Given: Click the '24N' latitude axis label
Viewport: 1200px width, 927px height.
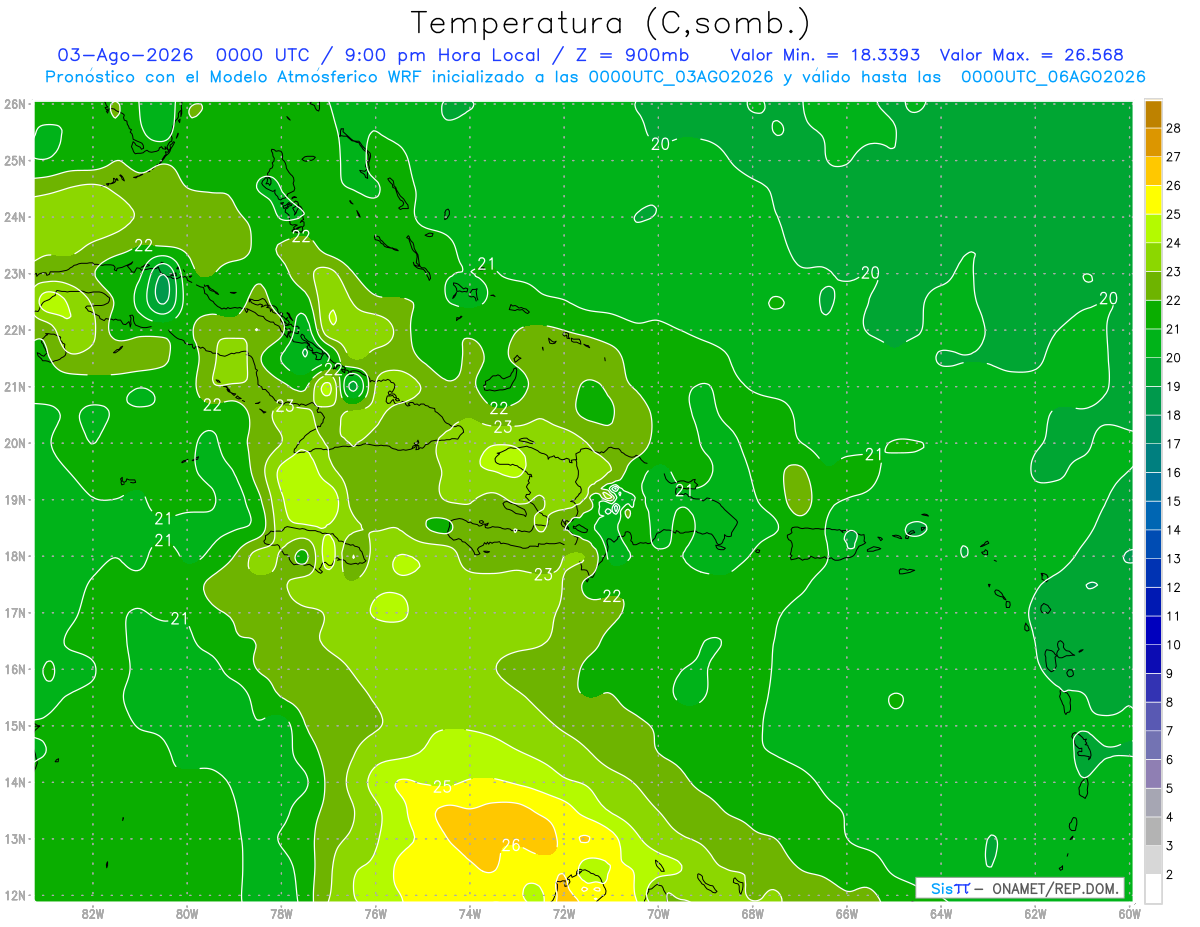Looking at the screenshot, I should [15, 217].
